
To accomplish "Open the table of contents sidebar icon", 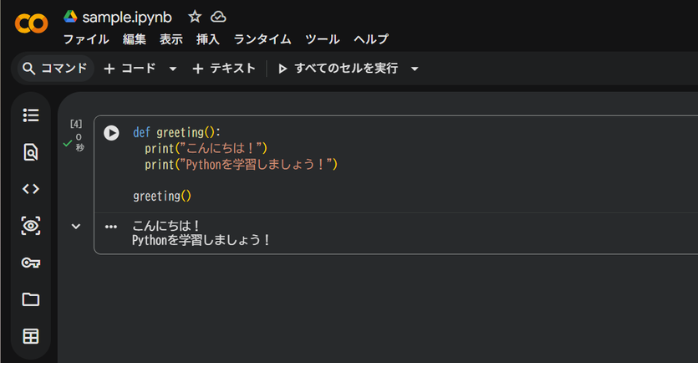I will pos(31,115).
